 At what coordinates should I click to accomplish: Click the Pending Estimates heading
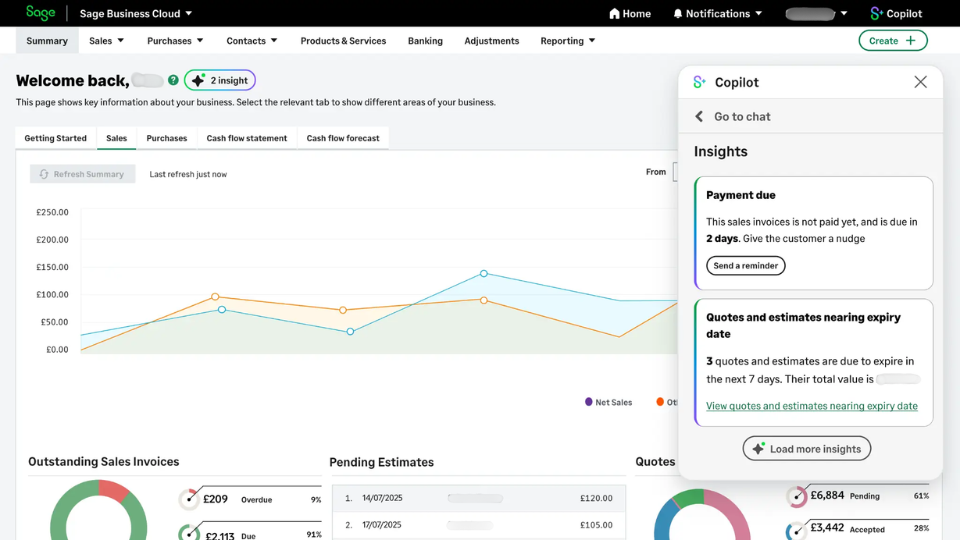(x=381, y=462)
